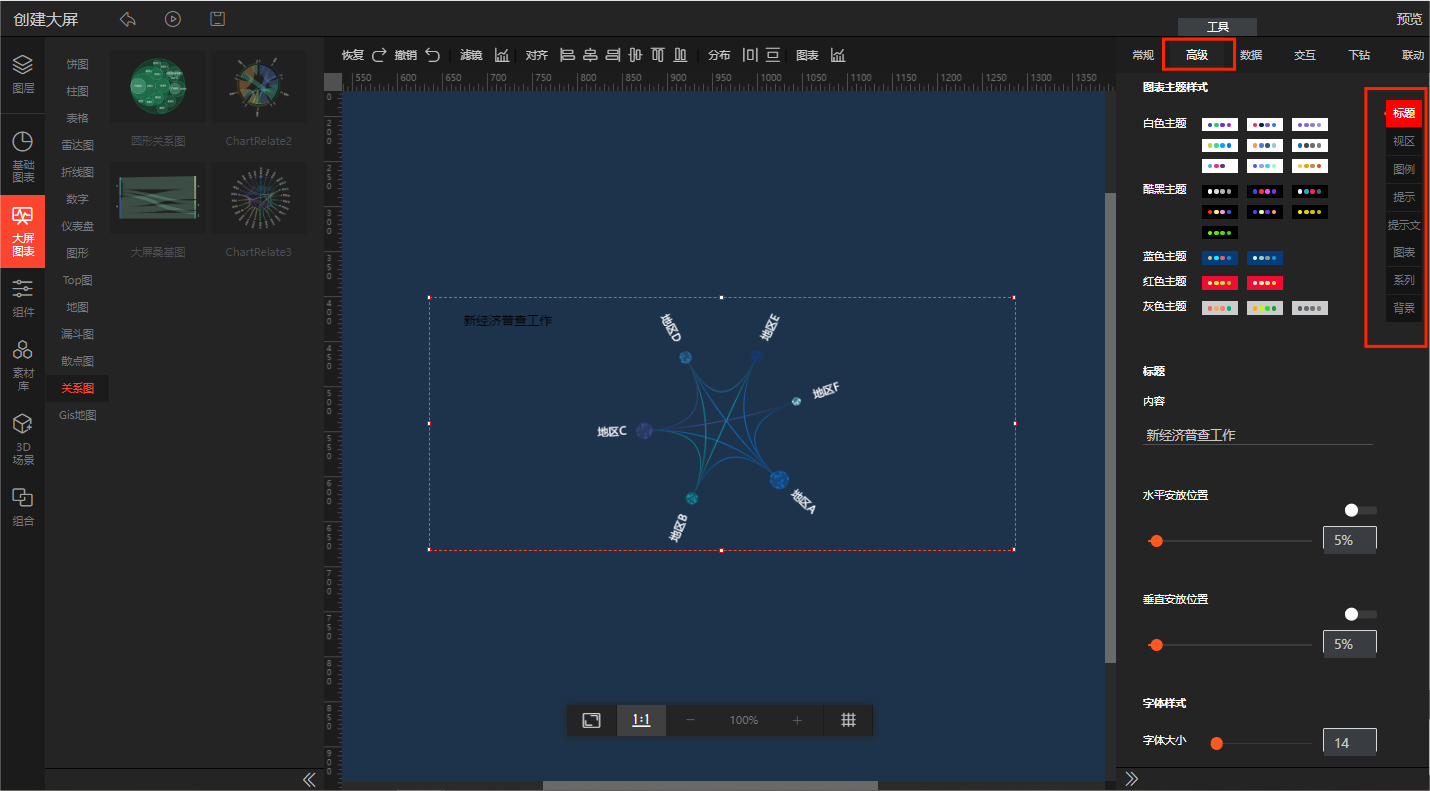Screen dimensions: 1430x791
Task: Open the 组合 group sidebar
Action: [22, 508]
